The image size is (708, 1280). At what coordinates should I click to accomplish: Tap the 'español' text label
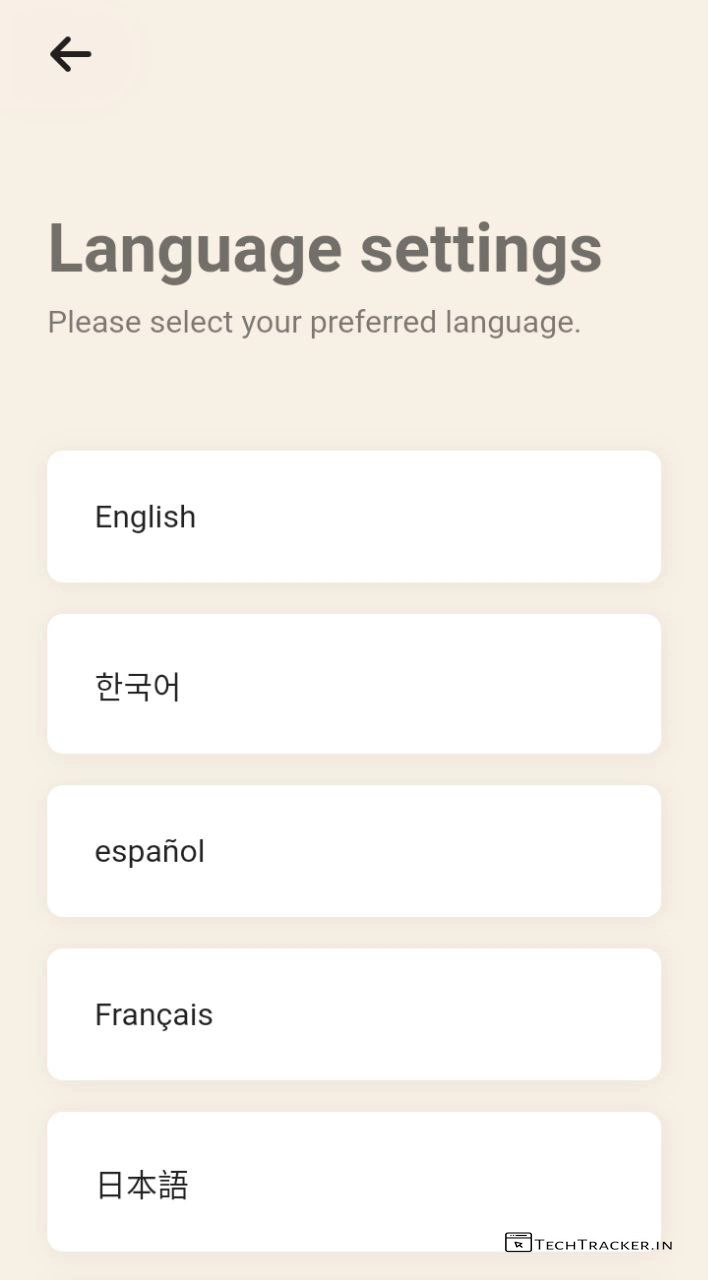pos(149,852)
